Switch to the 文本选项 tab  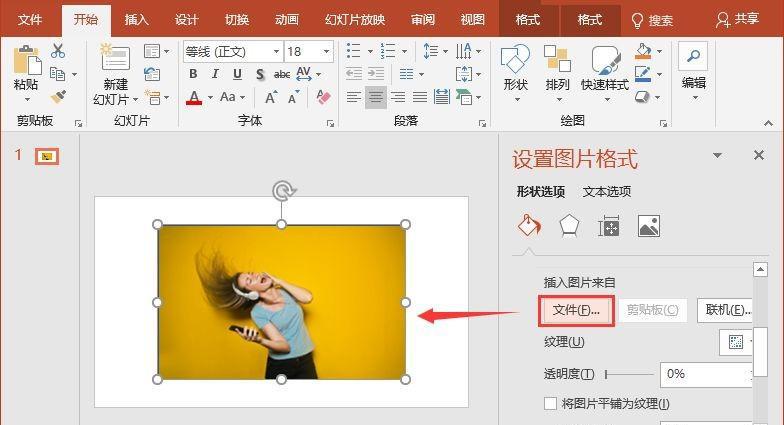coord(606,192)
